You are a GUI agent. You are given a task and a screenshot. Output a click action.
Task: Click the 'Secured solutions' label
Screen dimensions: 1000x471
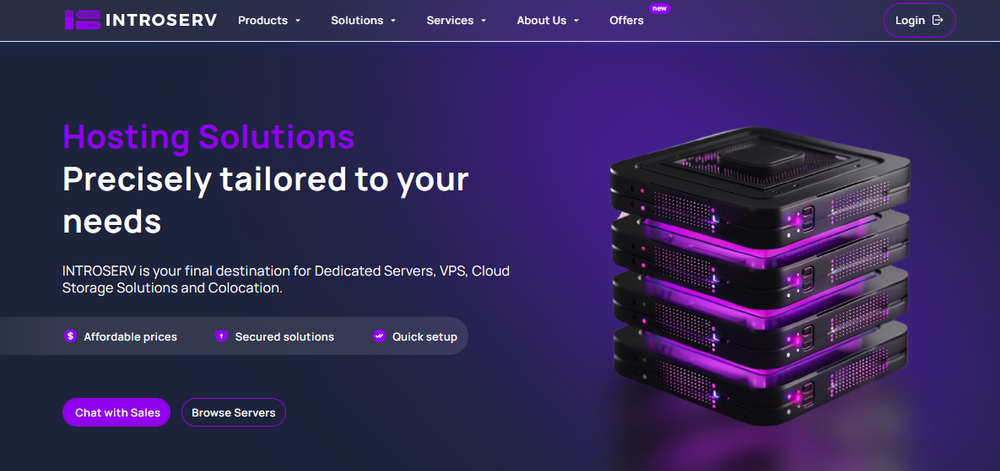284,337
